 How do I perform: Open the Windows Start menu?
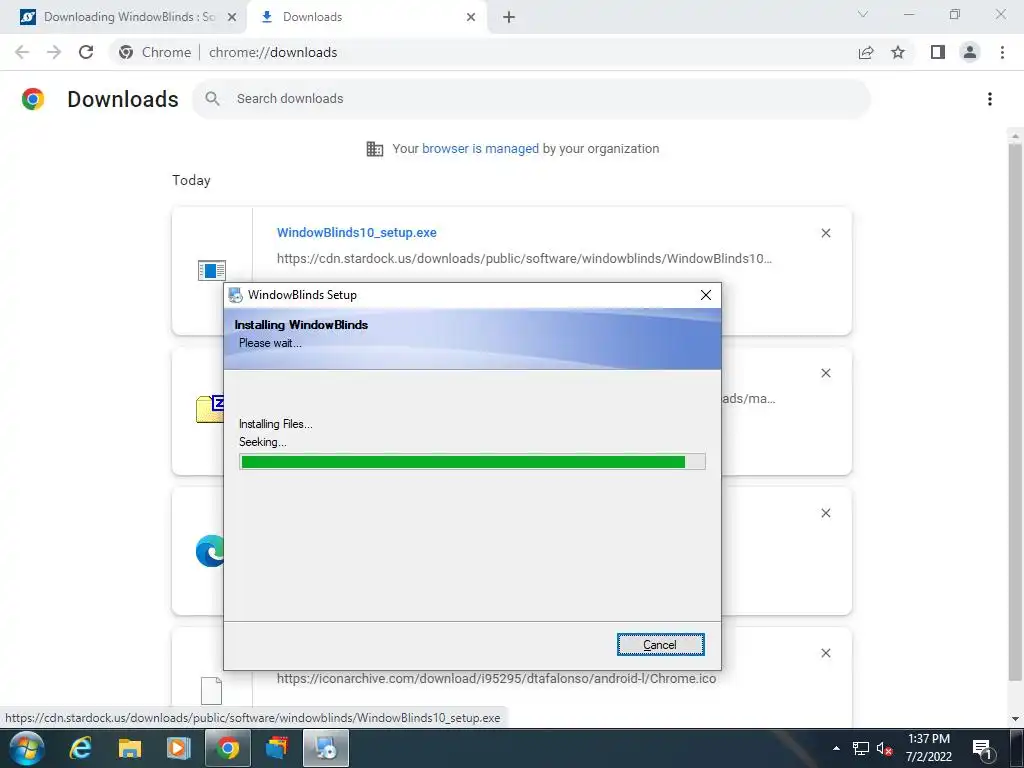coord(27,748)
